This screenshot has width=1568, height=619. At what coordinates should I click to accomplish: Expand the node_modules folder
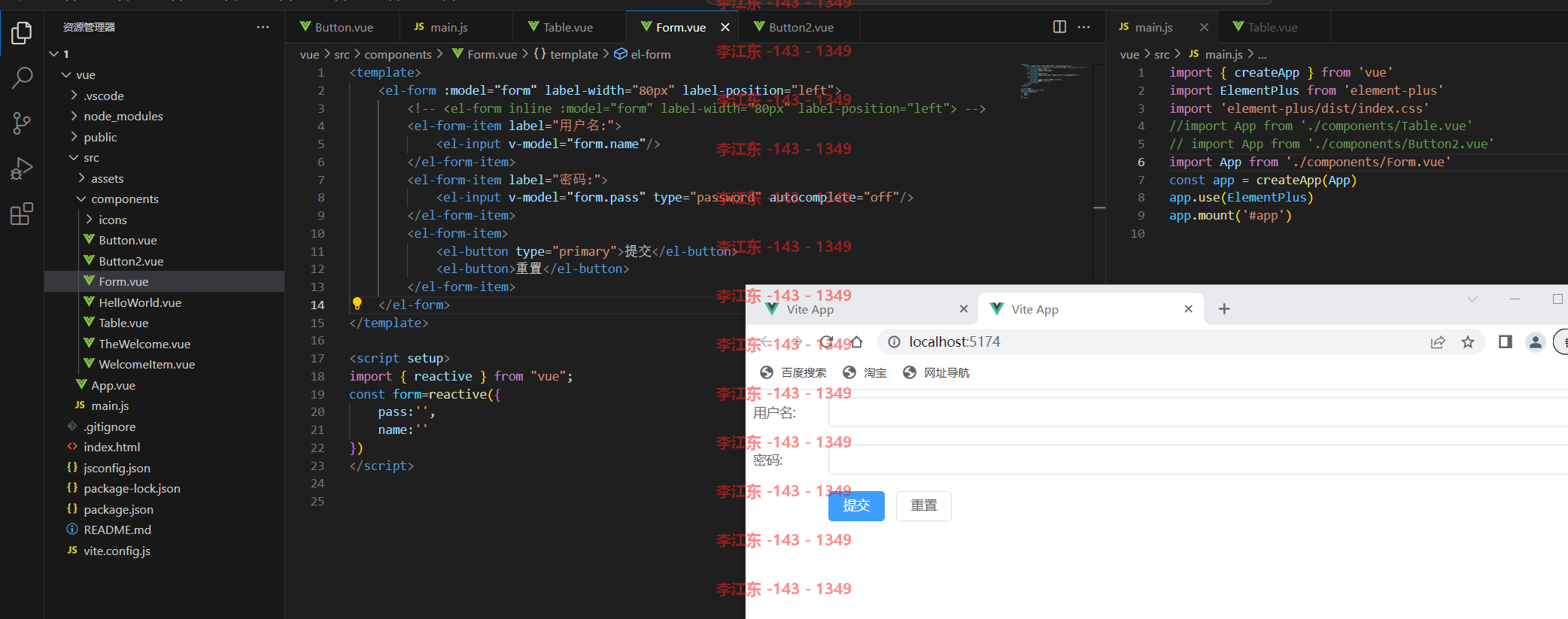pos(74,116)
